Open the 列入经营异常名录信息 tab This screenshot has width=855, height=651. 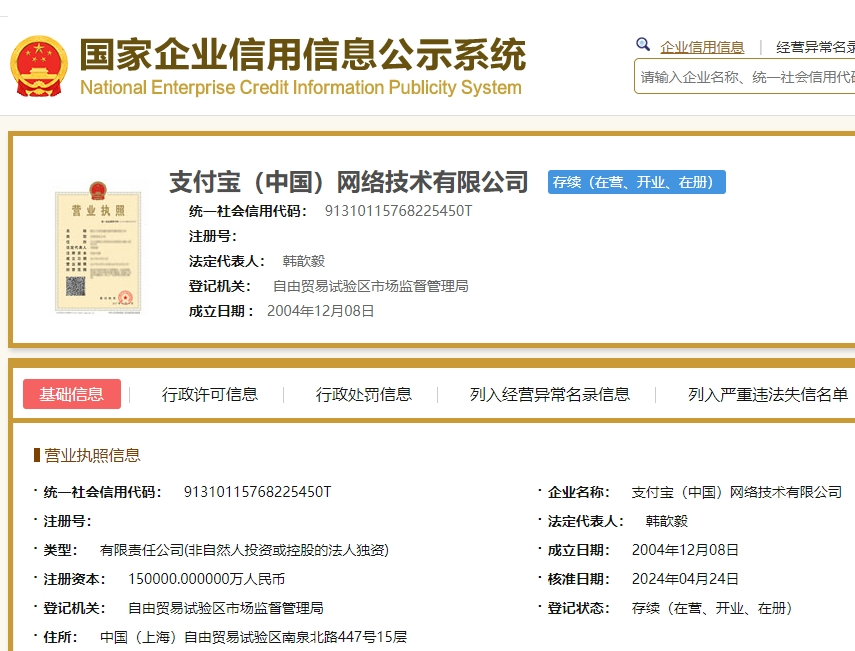click(550, 394)
